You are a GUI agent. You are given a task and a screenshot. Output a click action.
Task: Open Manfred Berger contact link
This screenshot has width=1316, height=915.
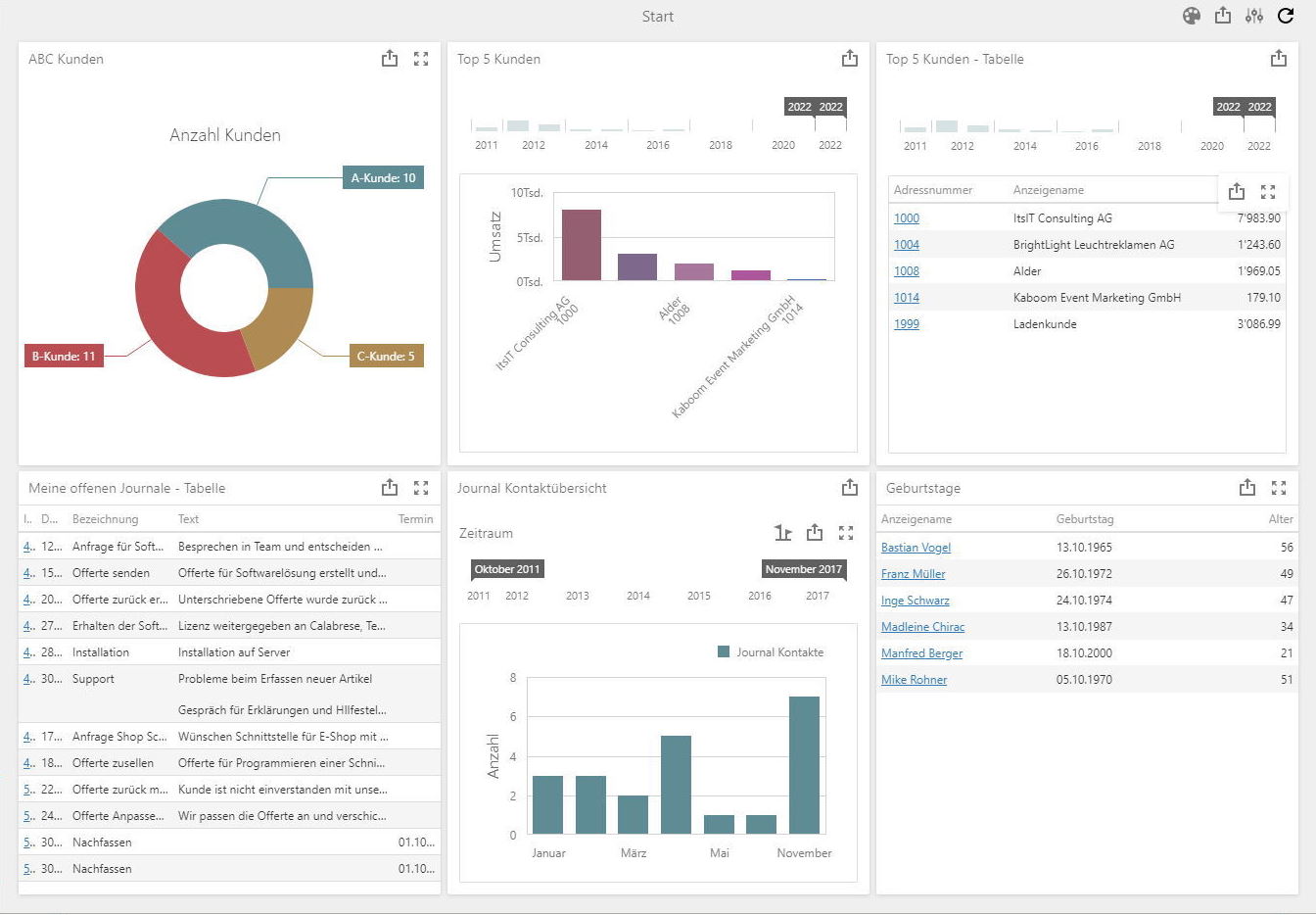[x=921, y=653]
